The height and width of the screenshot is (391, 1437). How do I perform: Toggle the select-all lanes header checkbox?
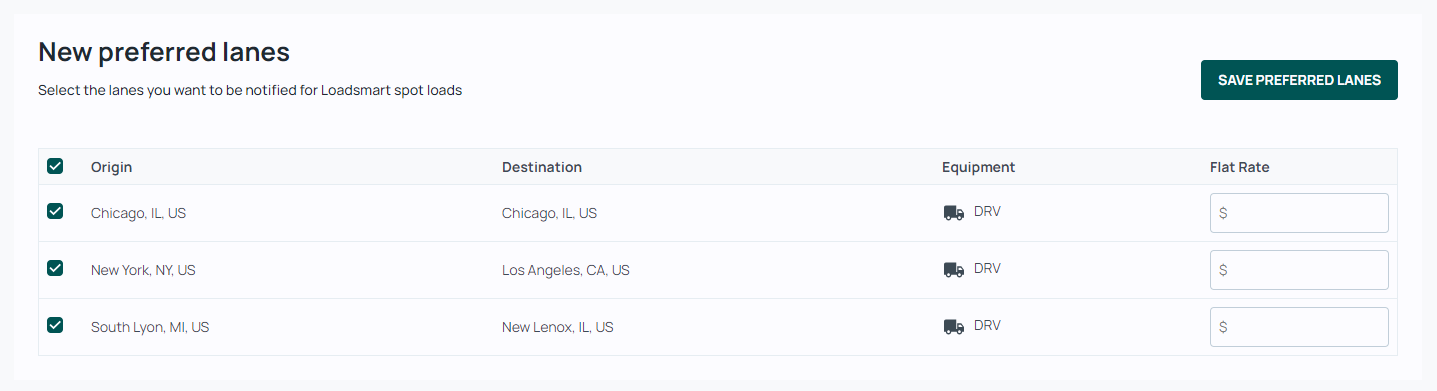tap(55, 166)
